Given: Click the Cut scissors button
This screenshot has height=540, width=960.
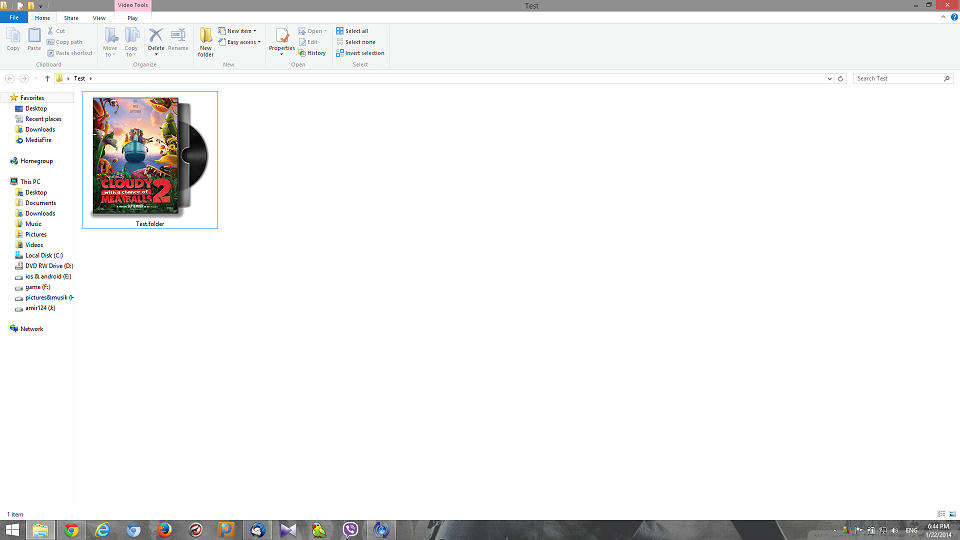Looking at the screenshot, I should coord(56,31).
